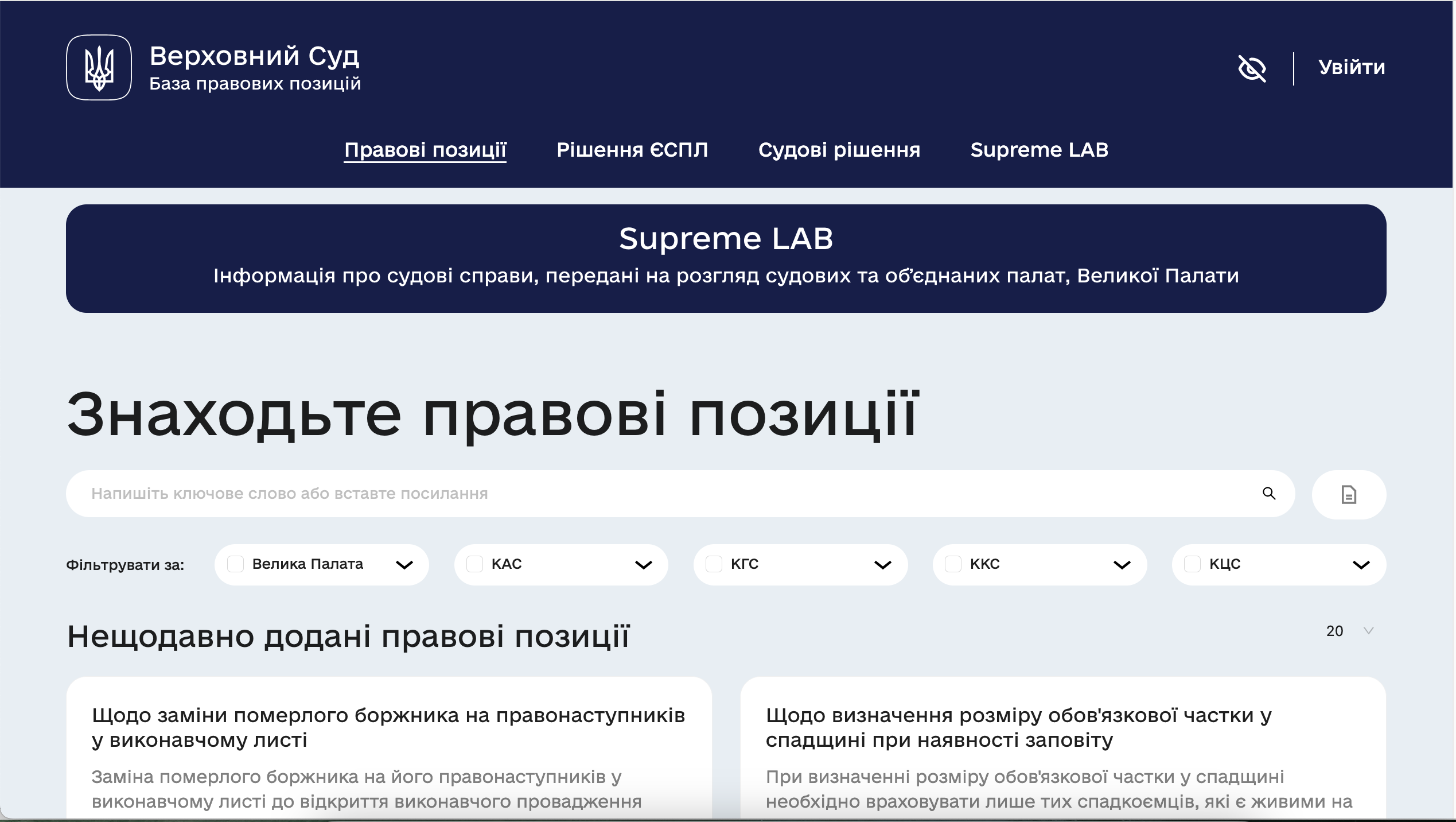The height and width of the screenshot is (822, 1456).
Task: Expand the Велика Палата dropdown chevron
Action: pos(404,565)
